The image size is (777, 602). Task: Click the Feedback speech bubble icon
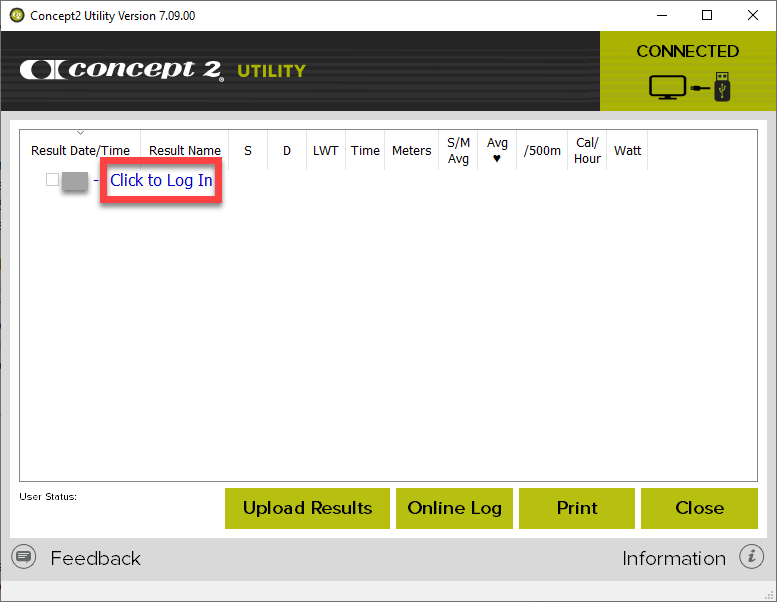pyautogui.click(x=24, y=557)
